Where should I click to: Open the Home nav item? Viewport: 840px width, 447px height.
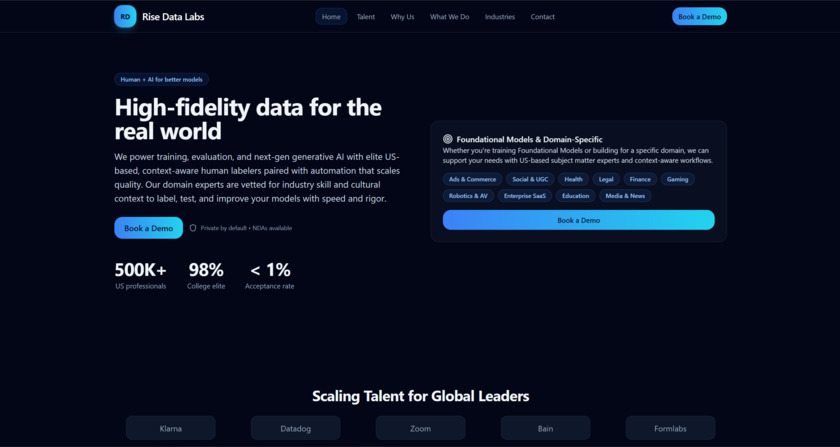coord(331,17)
